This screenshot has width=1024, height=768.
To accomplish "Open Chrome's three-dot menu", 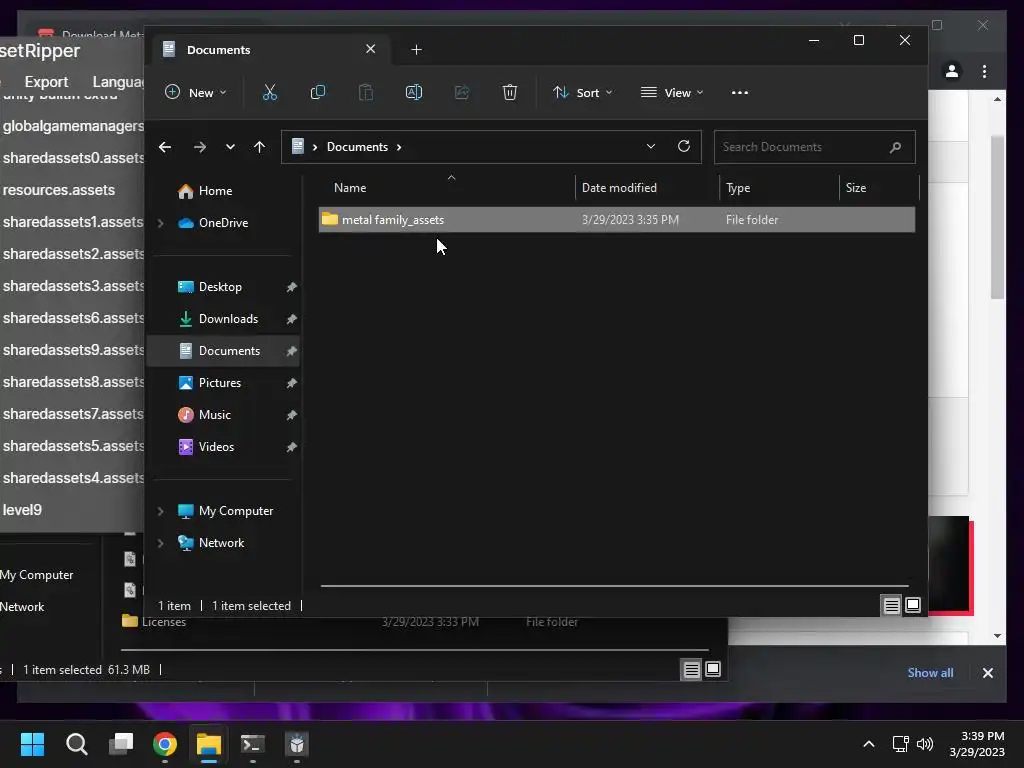I will coord(984,71).
